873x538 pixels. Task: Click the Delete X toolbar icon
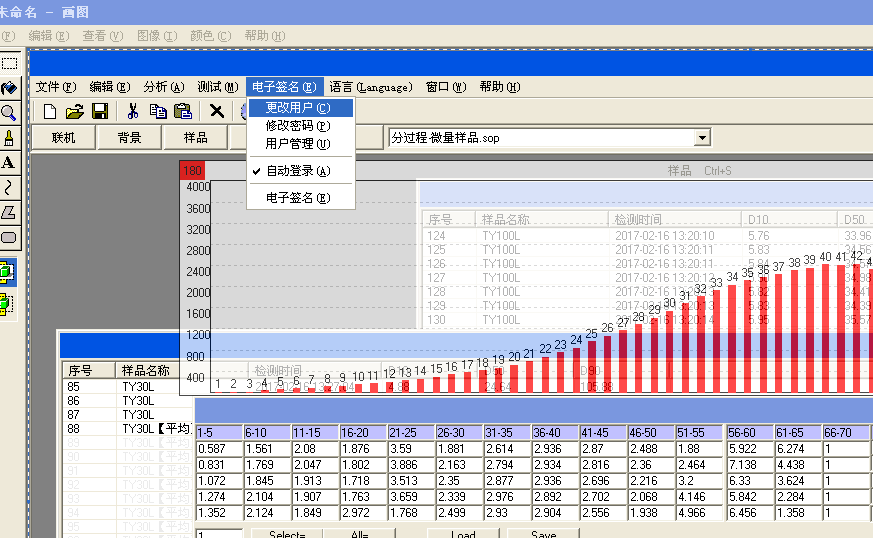point(216,111)
